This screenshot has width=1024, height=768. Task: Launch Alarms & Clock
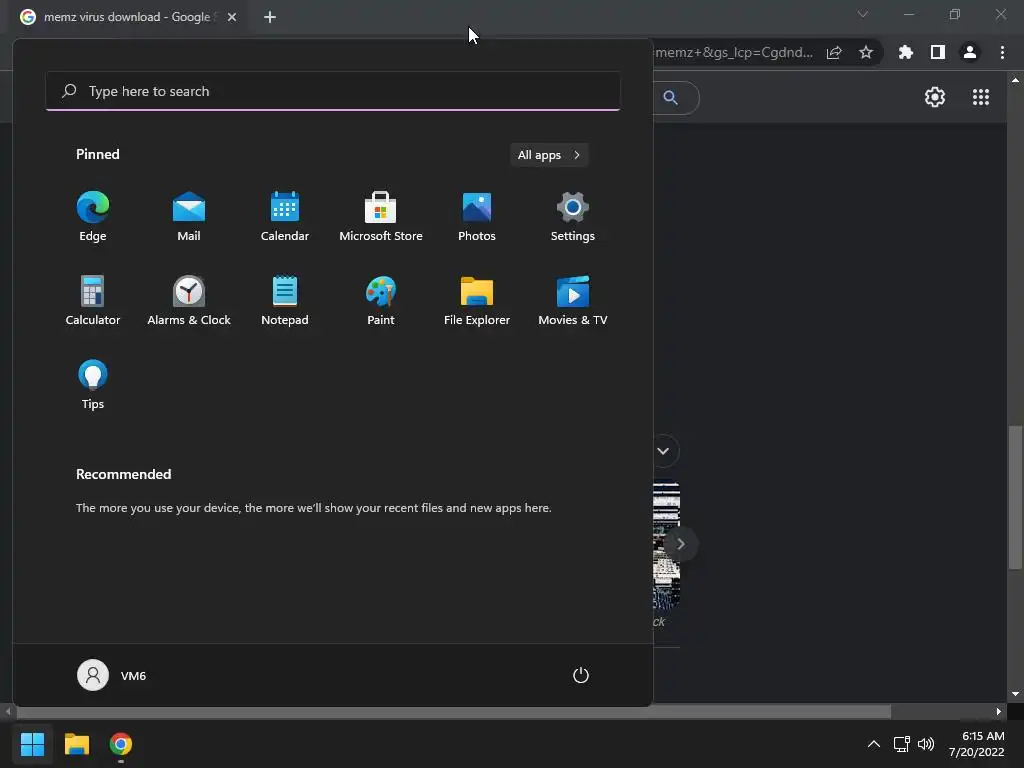[x=189, y=301]
